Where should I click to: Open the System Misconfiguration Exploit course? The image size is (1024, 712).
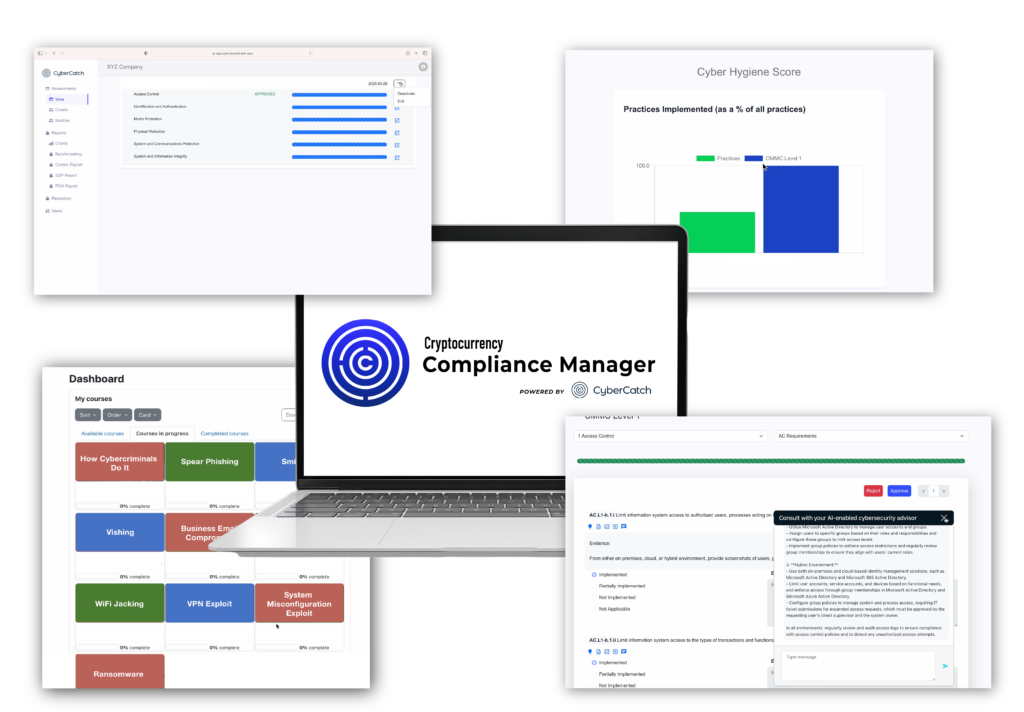click(299, 603)
